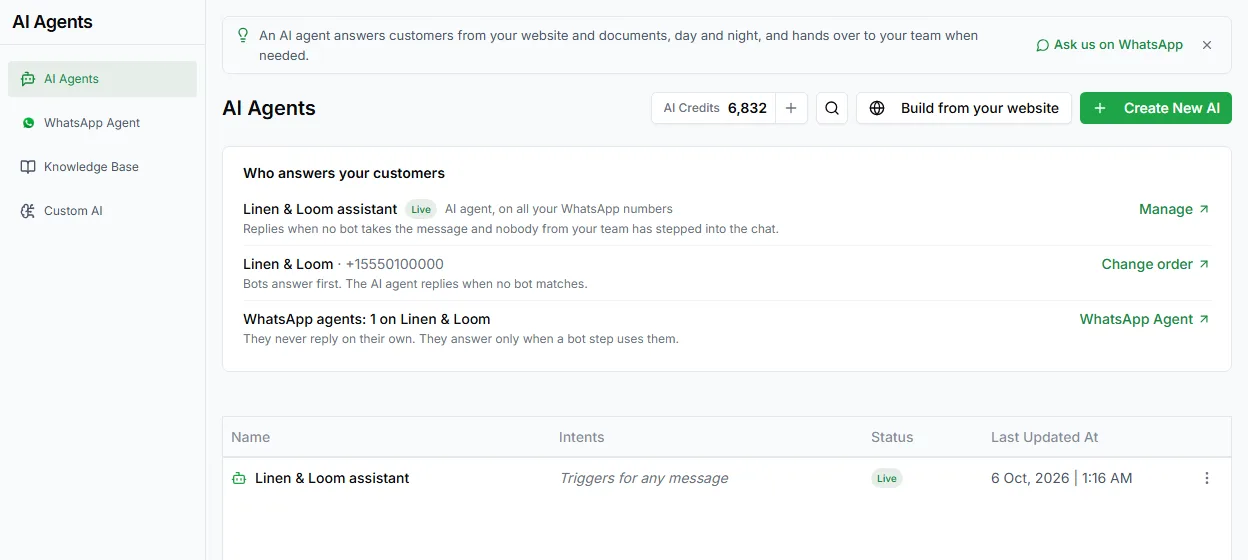The height and width of the screenshot is (560, 1248).
Task: Open the Change order link
Action: point(1155,264)
